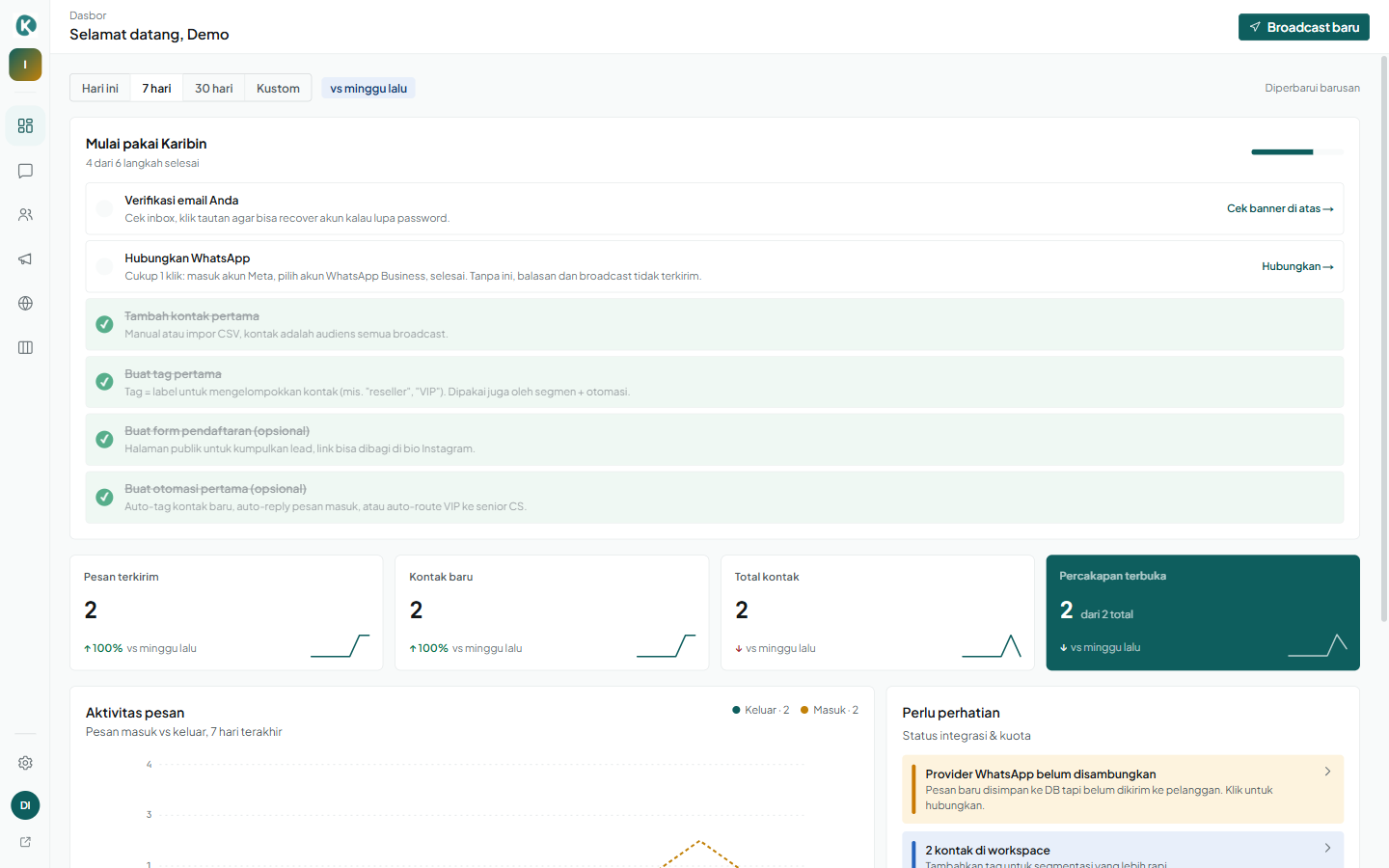Click unchecked circle for Verifikasi email Anda
Viewport: 1389px width, 868px height.
point(104,208)
